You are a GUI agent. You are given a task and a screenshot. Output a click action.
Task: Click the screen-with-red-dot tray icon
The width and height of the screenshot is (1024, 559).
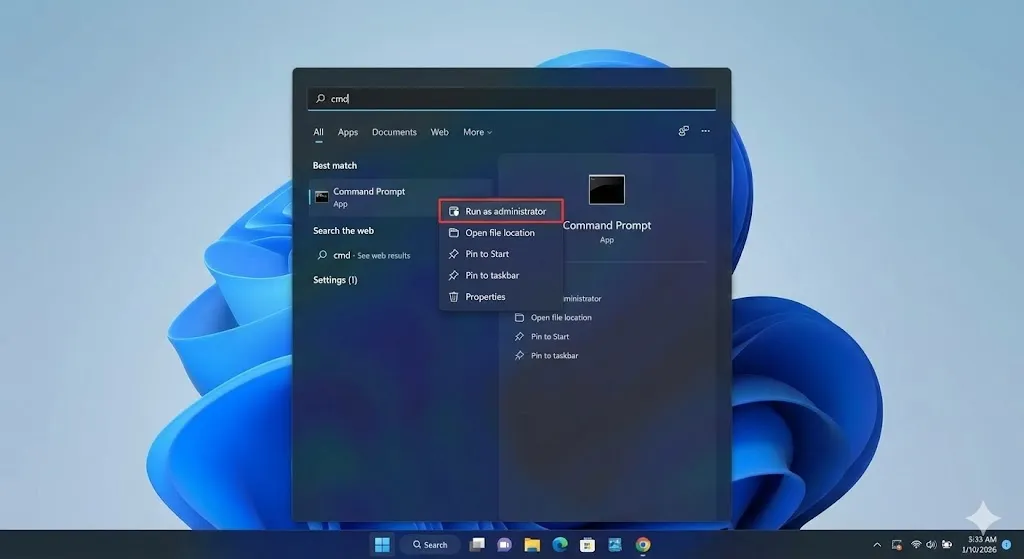click(897, 545)
